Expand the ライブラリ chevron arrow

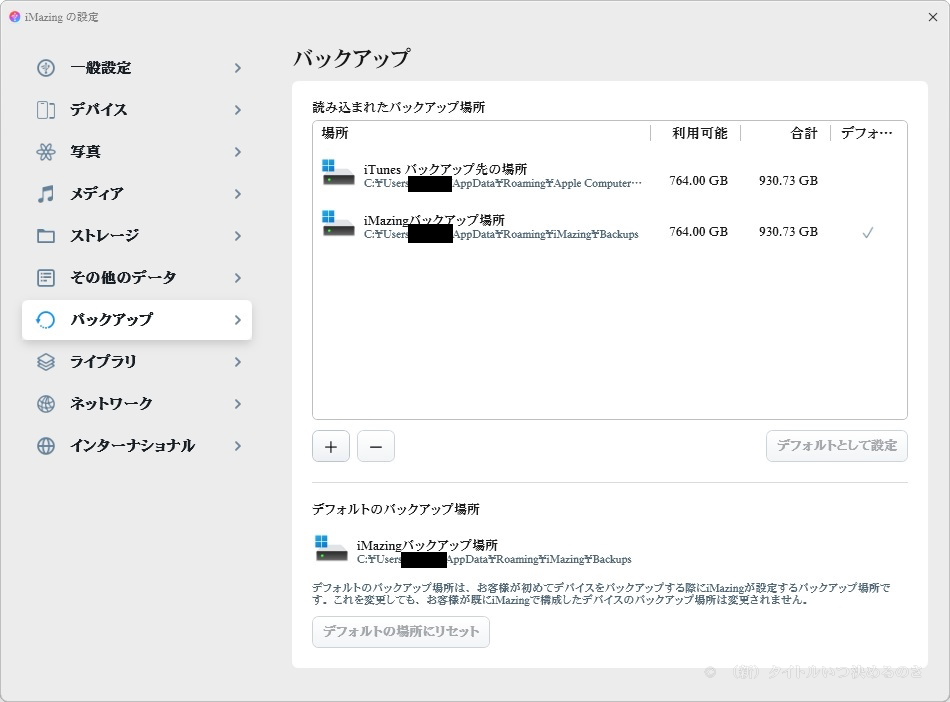point(238,362)
